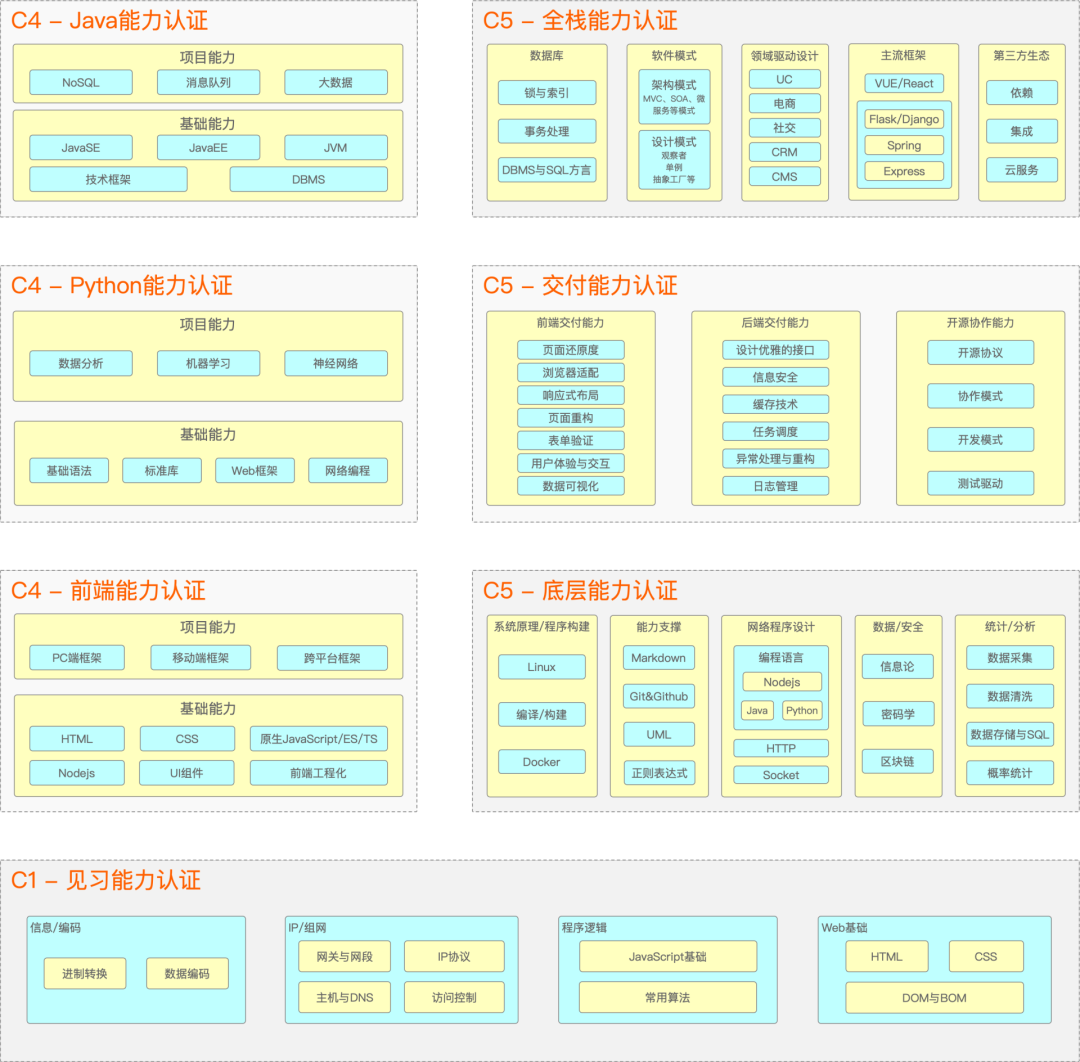Viewport: 1080px width, 1062px height.
Task: Select the 密码学 box
Action: point(898,714)
